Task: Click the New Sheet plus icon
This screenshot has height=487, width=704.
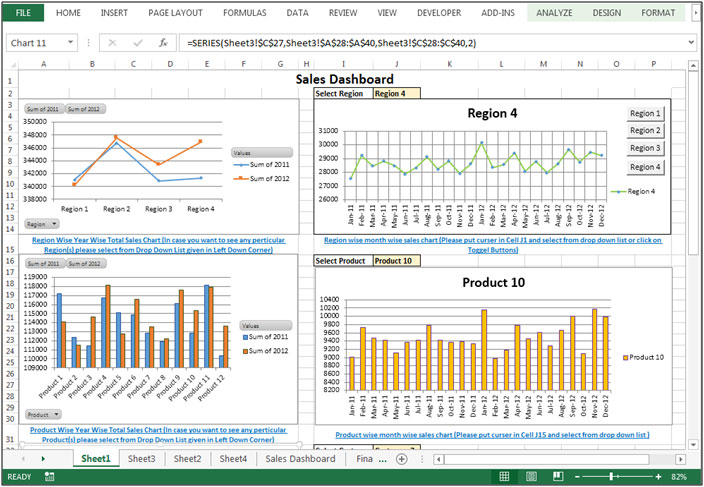Action: tap(402, 459)
